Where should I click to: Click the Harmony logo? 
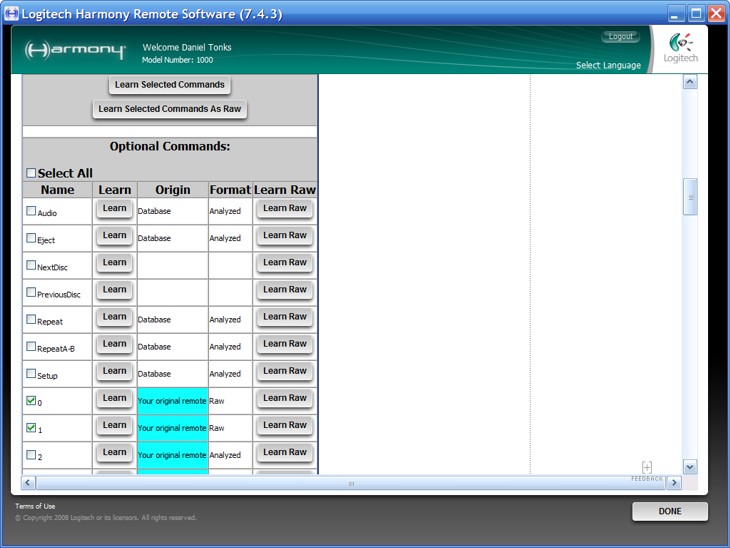click(75, 50)
